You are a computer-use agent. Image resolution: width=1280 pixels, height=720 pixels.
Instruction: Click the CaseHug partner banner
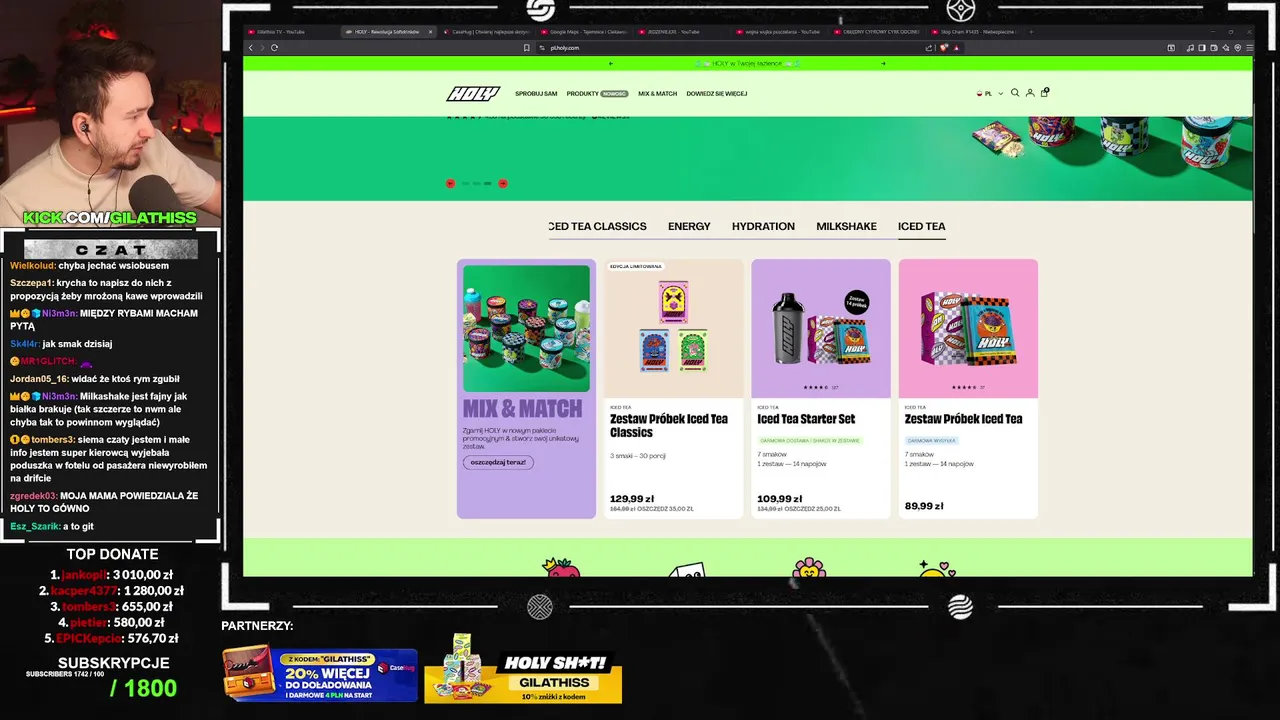point(320,675)
